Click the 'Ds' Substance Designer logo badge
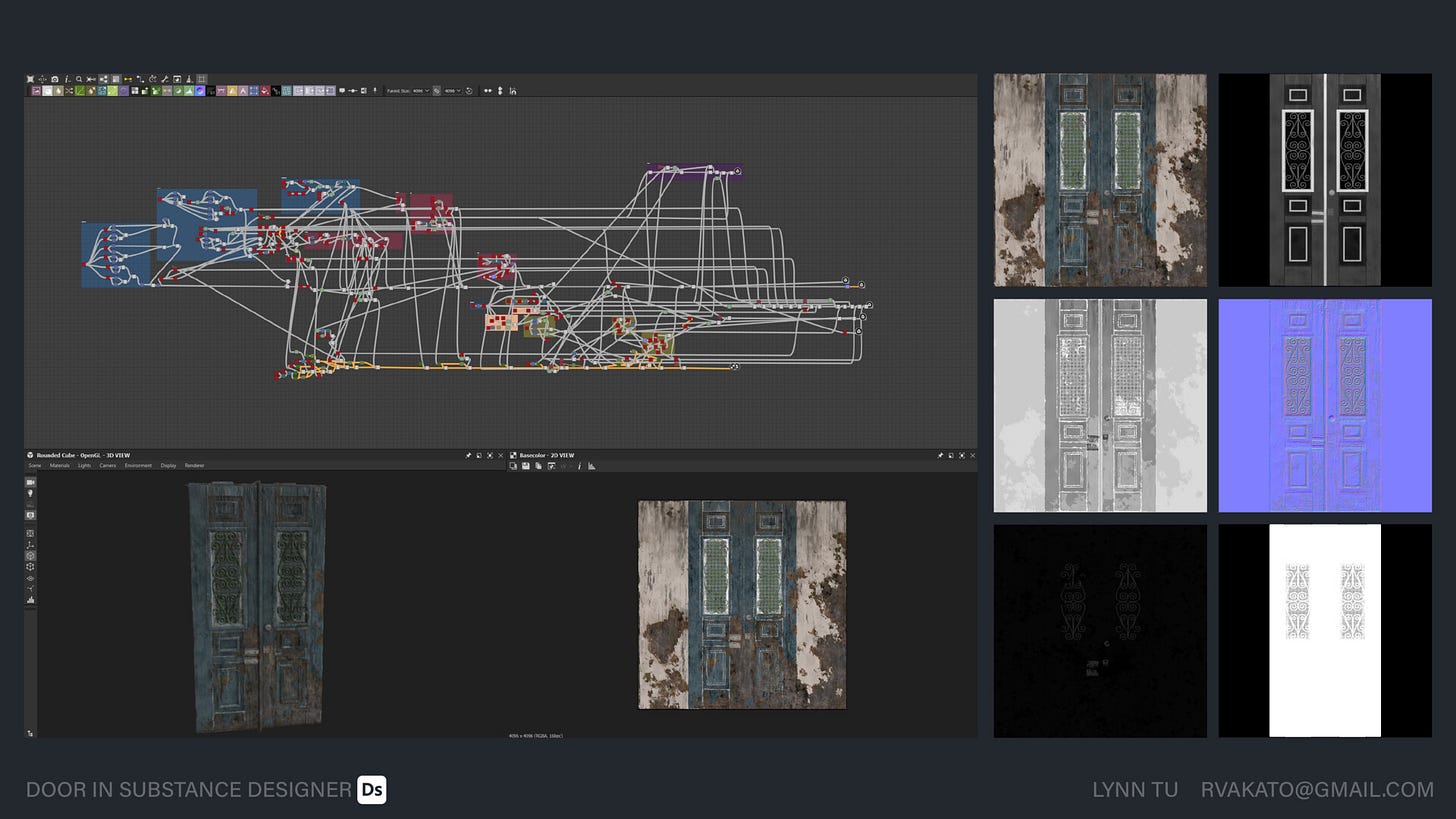1456x819 pixels. coord(372,789)
